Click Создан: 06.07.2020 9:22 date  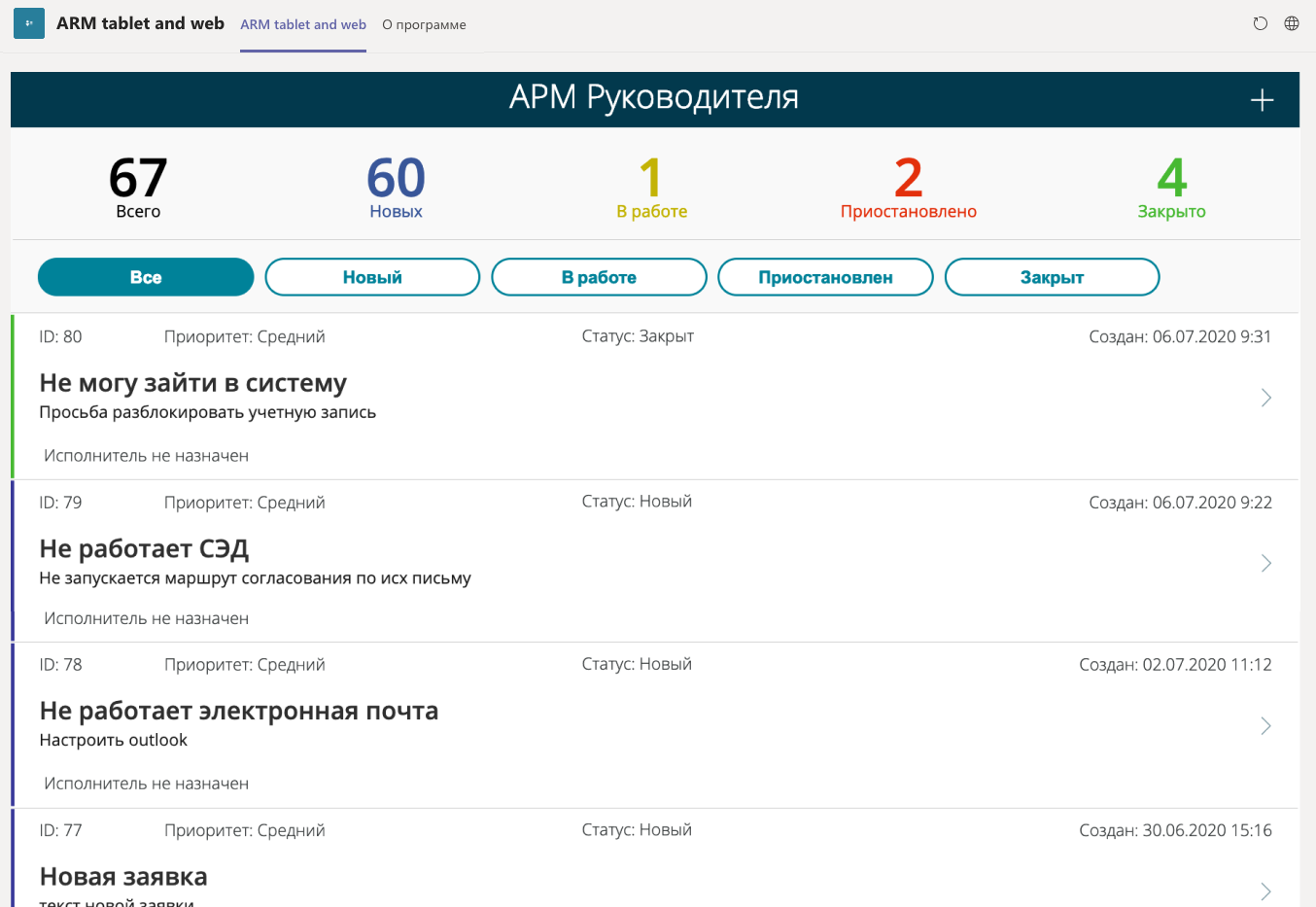click(1180, 503)
